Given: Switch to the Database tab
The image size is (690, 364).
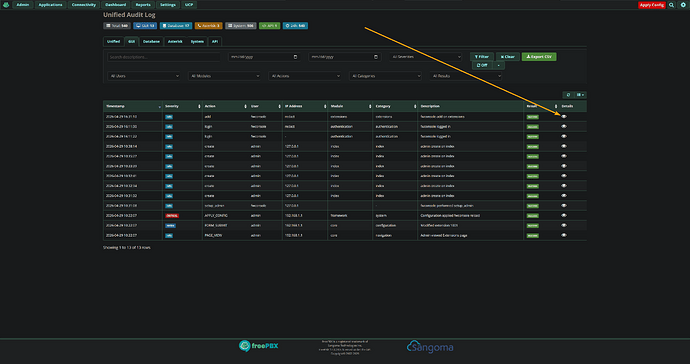Looking at the screenshot, I should tap(151, 41).
